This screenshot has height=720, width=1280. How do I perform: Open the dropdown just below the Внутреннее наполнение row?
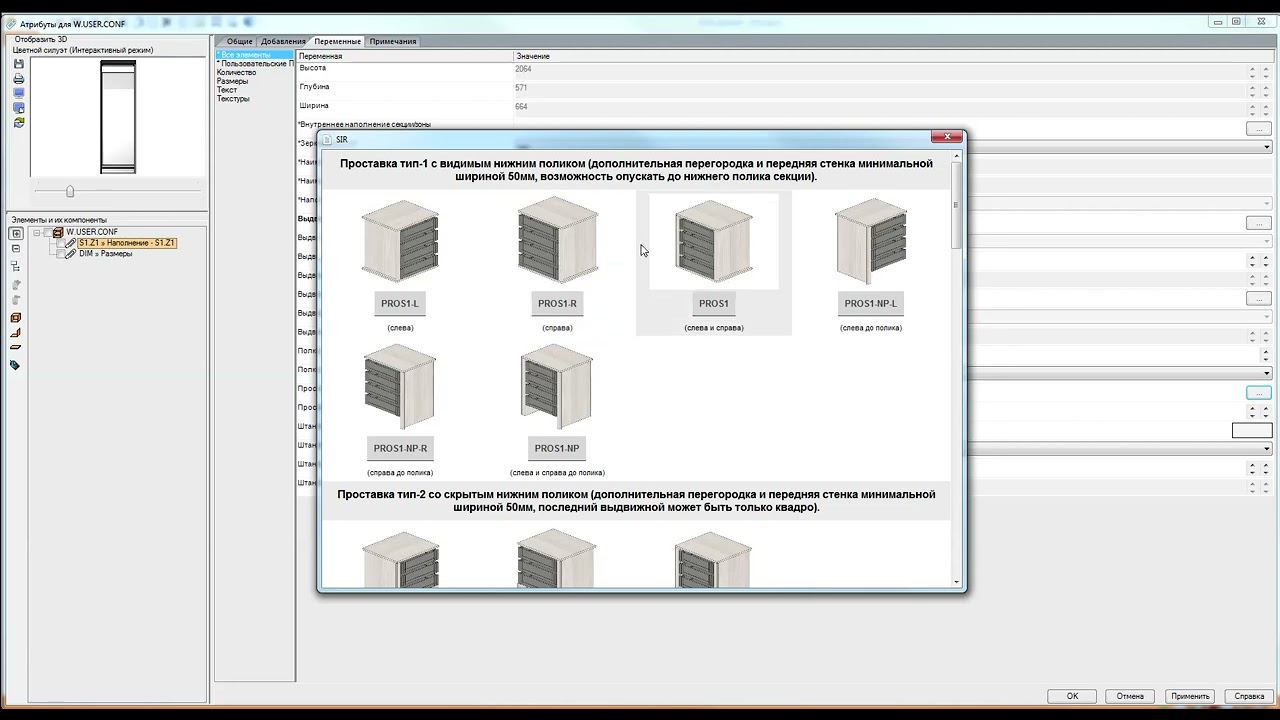point(1267,147)
